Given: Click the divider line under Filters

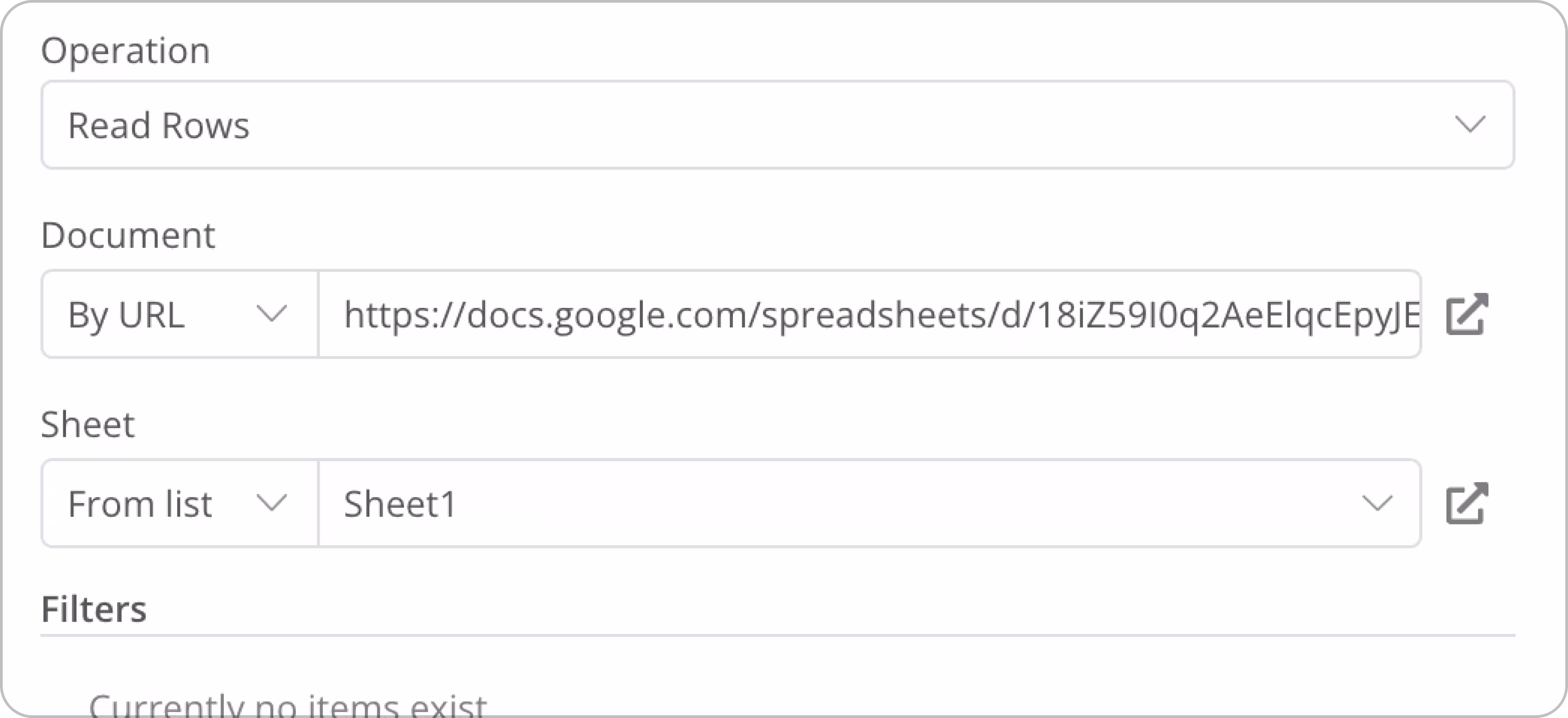Looking at the screenshot, I should pyautogui.click(x=777, y=635).
